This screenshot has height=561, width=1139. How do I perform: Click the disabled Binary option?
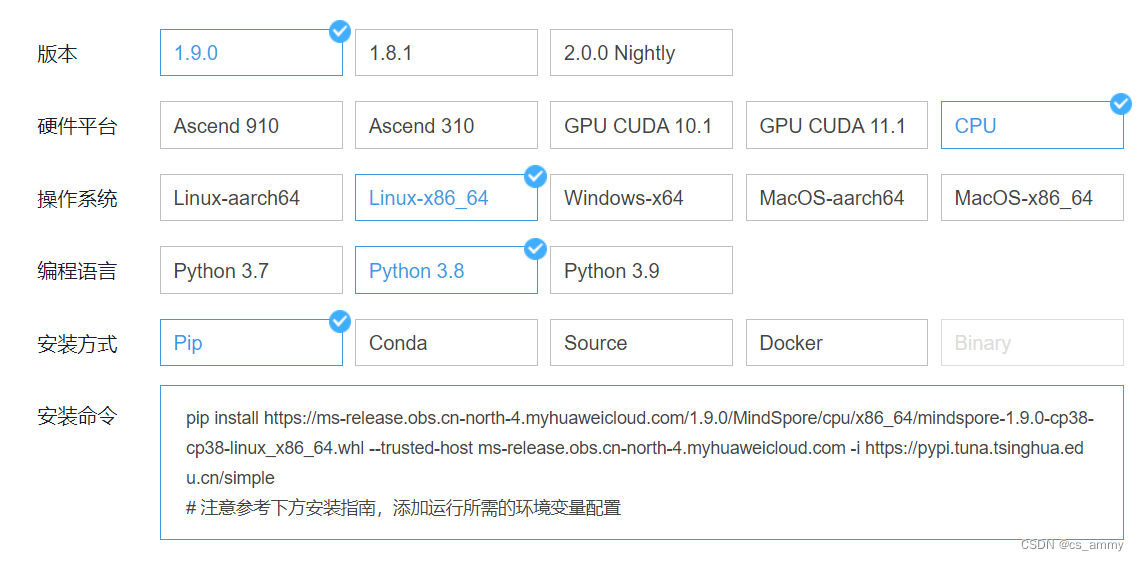(1032, 342)
